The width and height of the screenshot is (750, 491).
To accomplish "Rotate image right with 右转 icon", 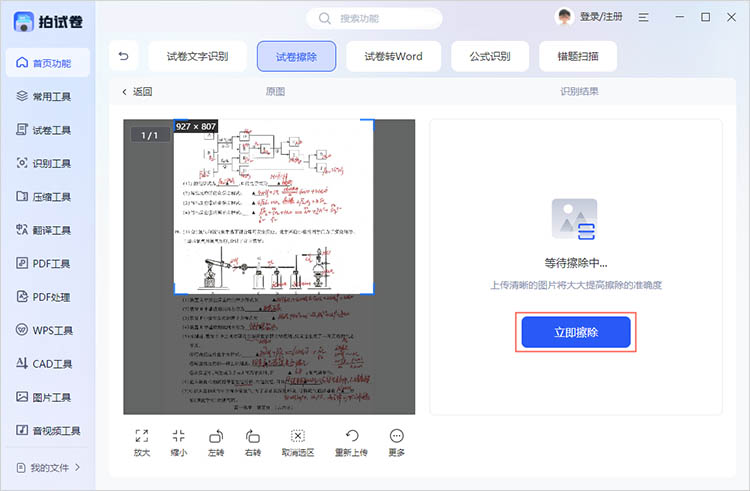I will coord(253,436).
